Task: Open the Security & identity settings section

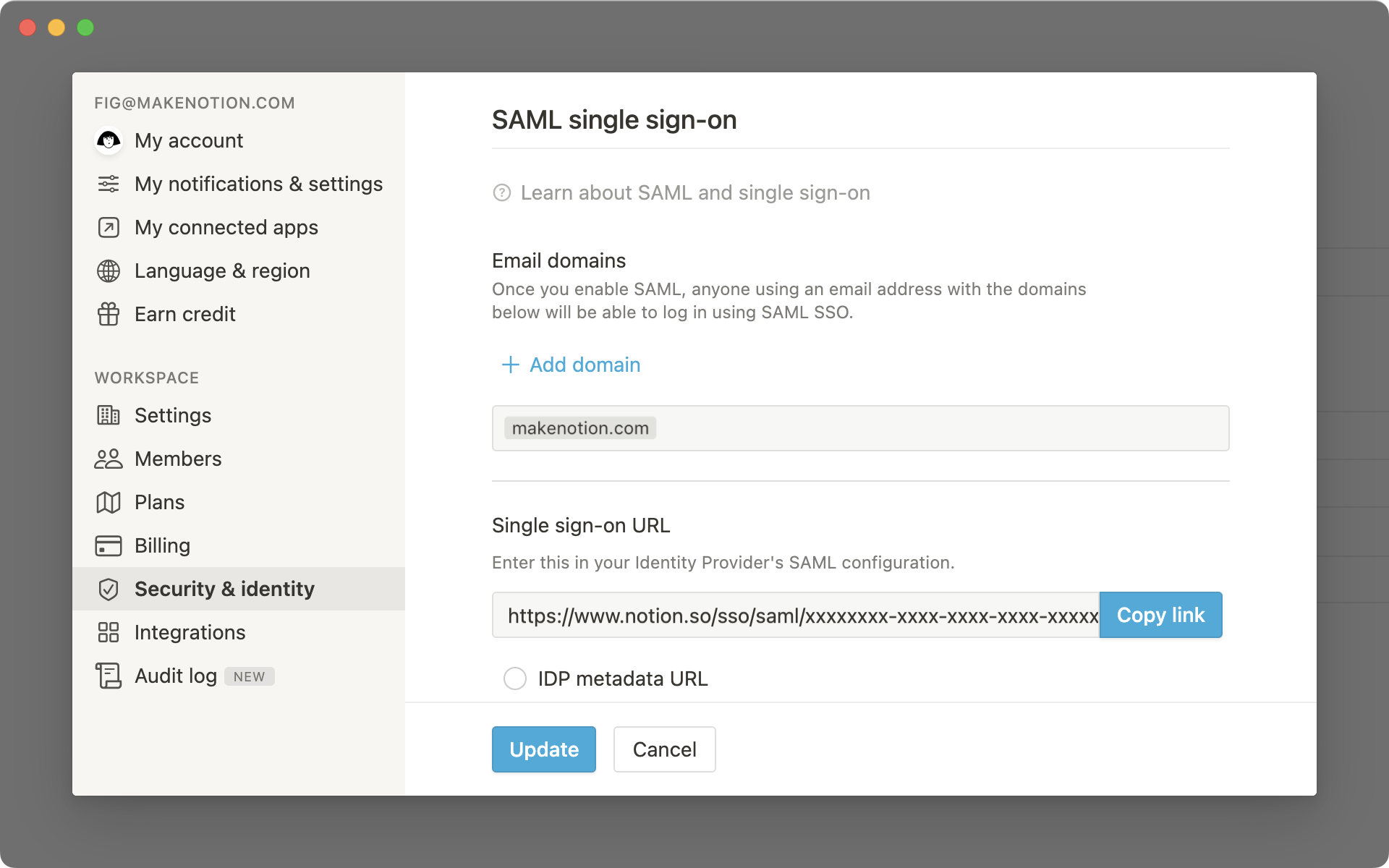Action: pos(224,589)
